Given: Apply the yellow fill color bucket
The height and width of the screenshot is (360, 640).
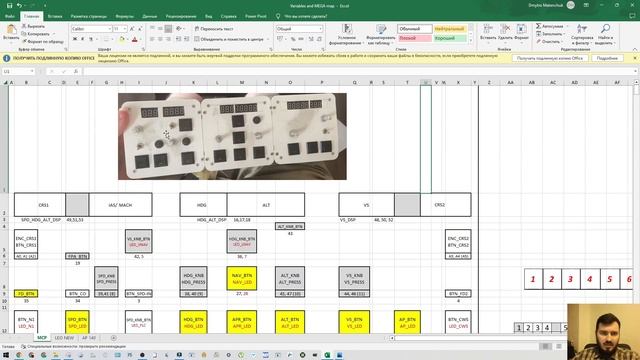Looking at the screenshot, I should (x=121, y=39).
